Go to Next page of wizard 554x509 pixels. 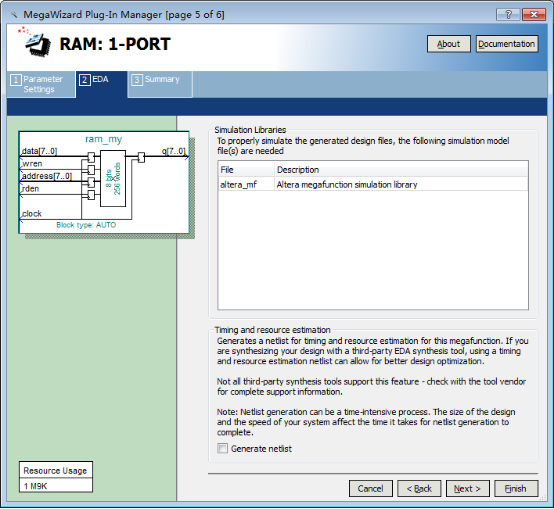tap(467, 489)
